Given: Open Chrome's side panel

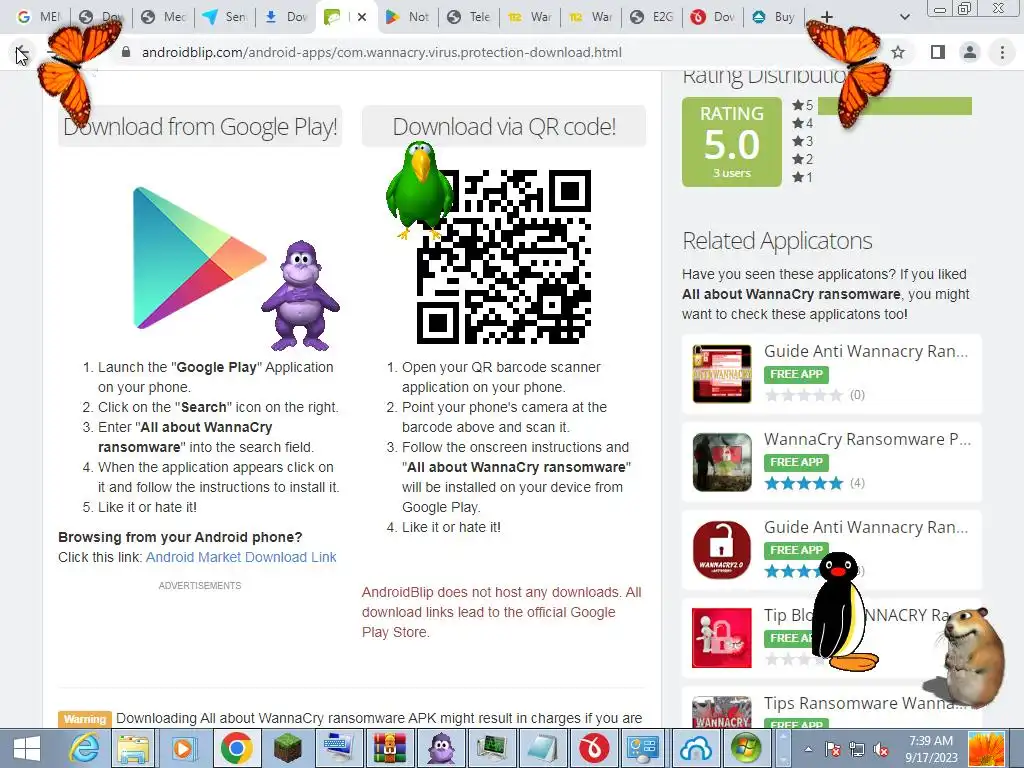Looking at the screenshot, I should (x=938, y=52).
